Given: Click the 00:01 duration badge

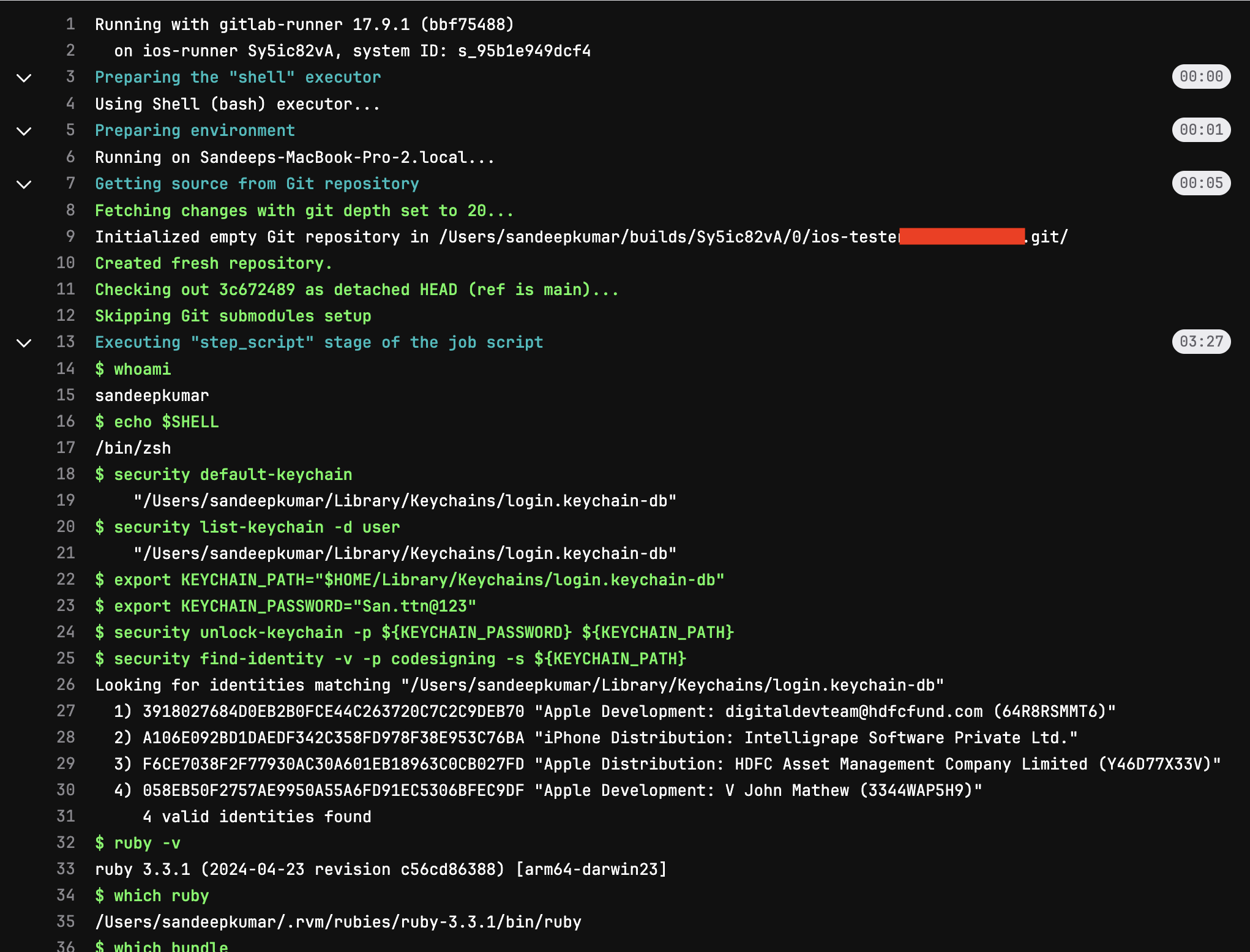Looking at the screenshot, I should 1201,130.
